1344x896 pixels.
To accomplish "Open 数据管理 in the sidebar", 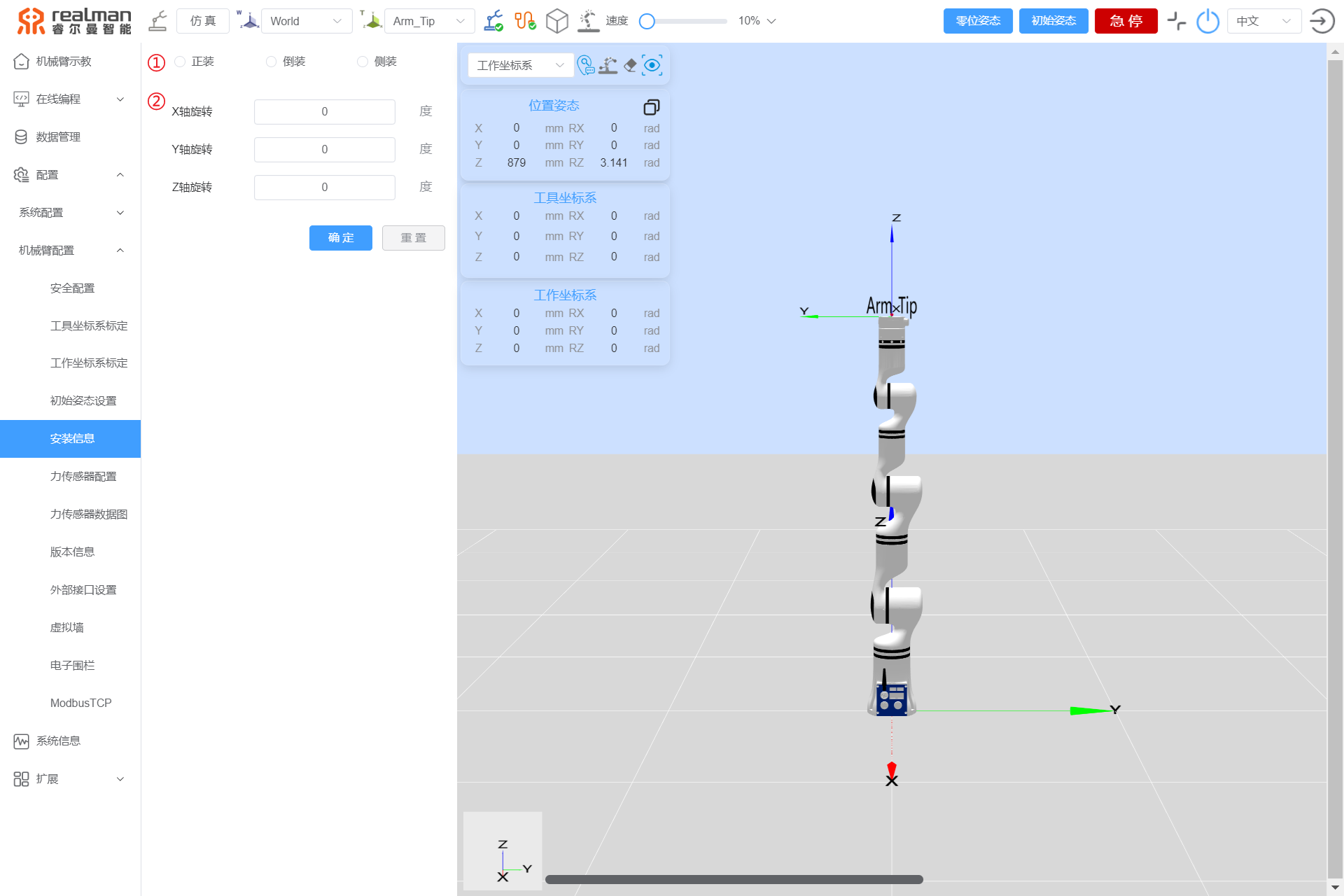I will pos(70,137).
